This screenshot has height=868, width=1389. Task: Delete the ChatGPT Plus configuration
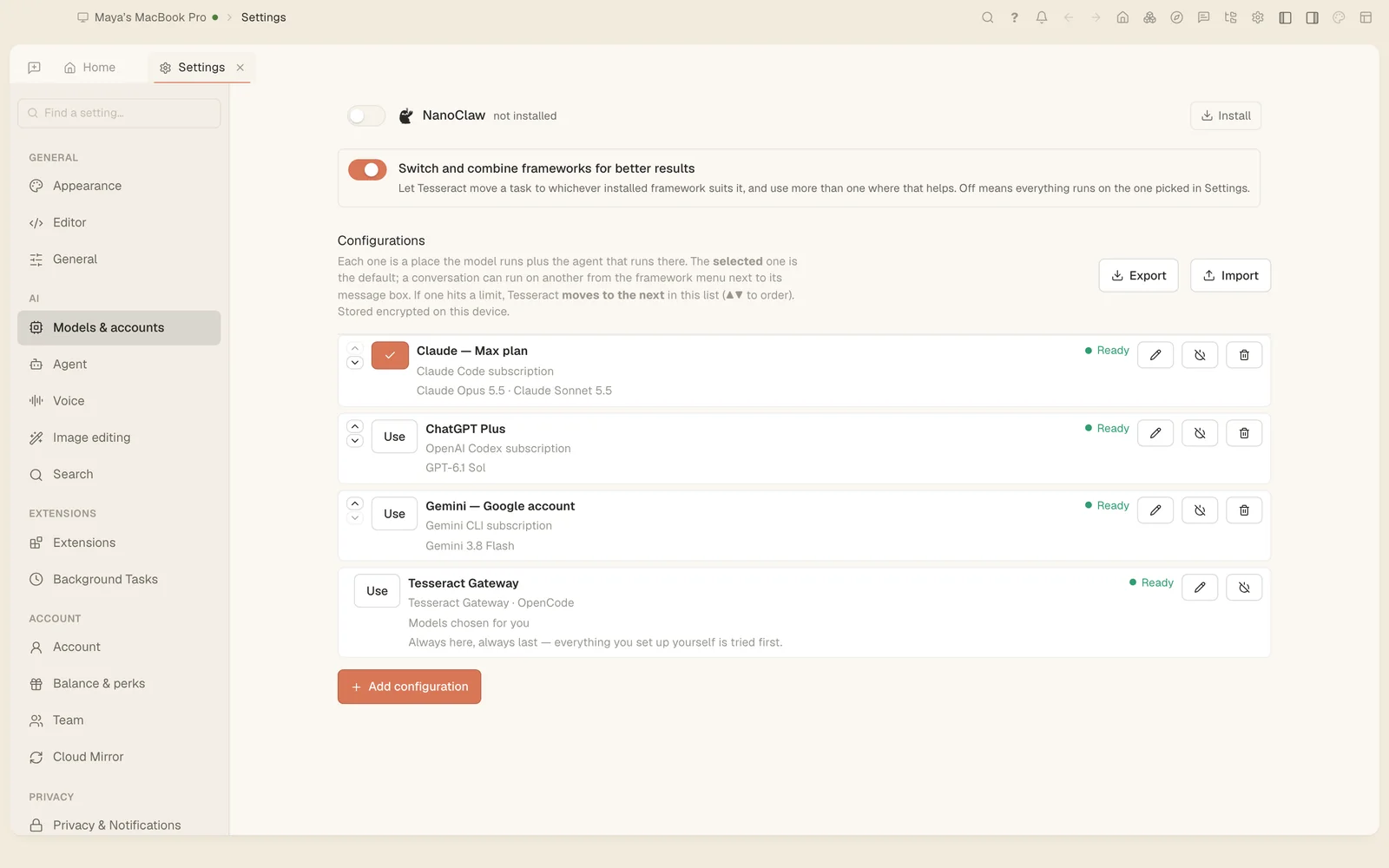(x=1244, y=433)
